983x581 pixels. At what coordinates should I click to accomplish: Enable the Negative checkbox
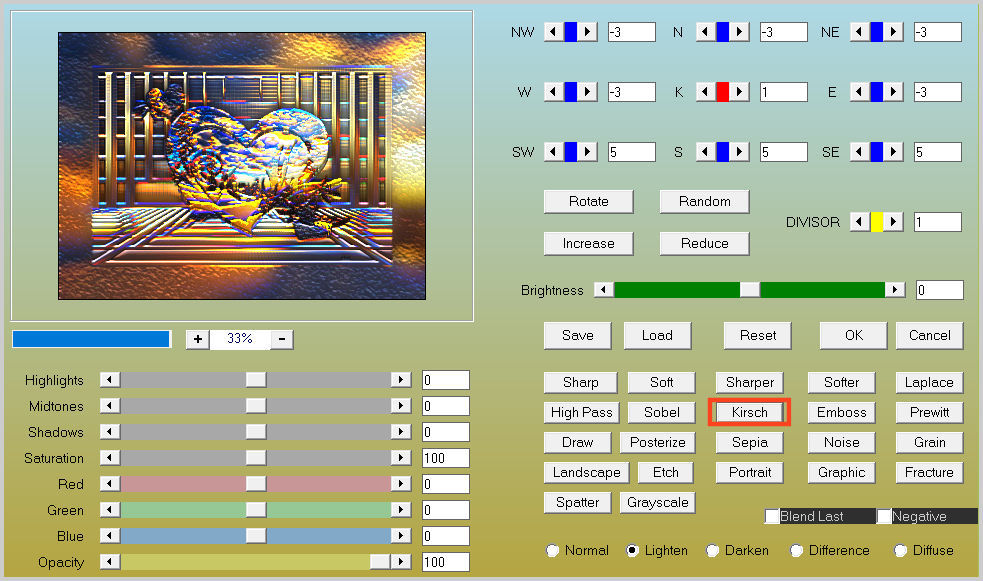884,516
